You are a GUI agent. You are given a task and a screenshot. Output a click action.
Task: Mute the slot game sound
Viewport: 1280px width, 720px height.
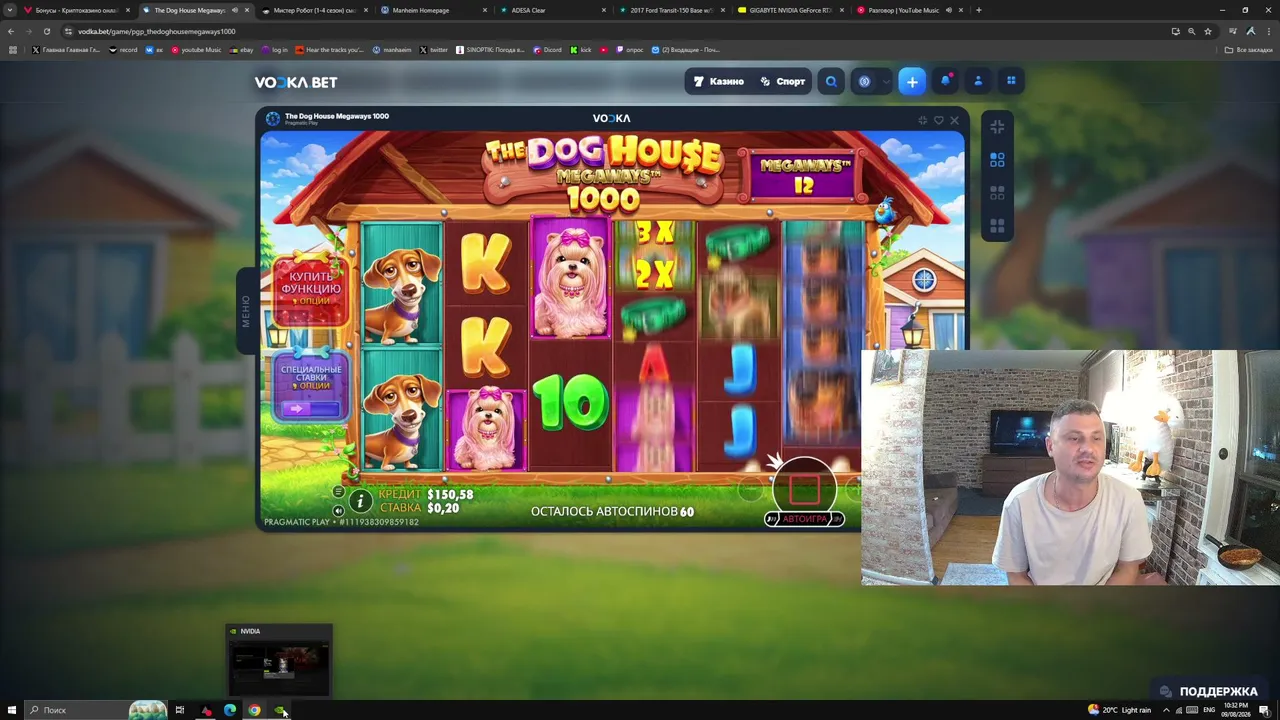(338, 511)
